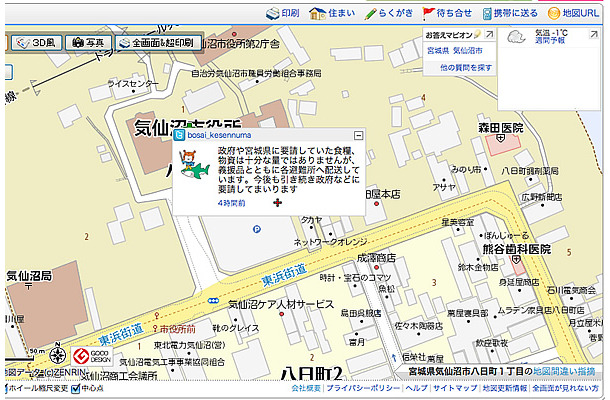610x400 pixels.
Task: Open 地図更新情報 footer link
Action: [x=505, y=388]
